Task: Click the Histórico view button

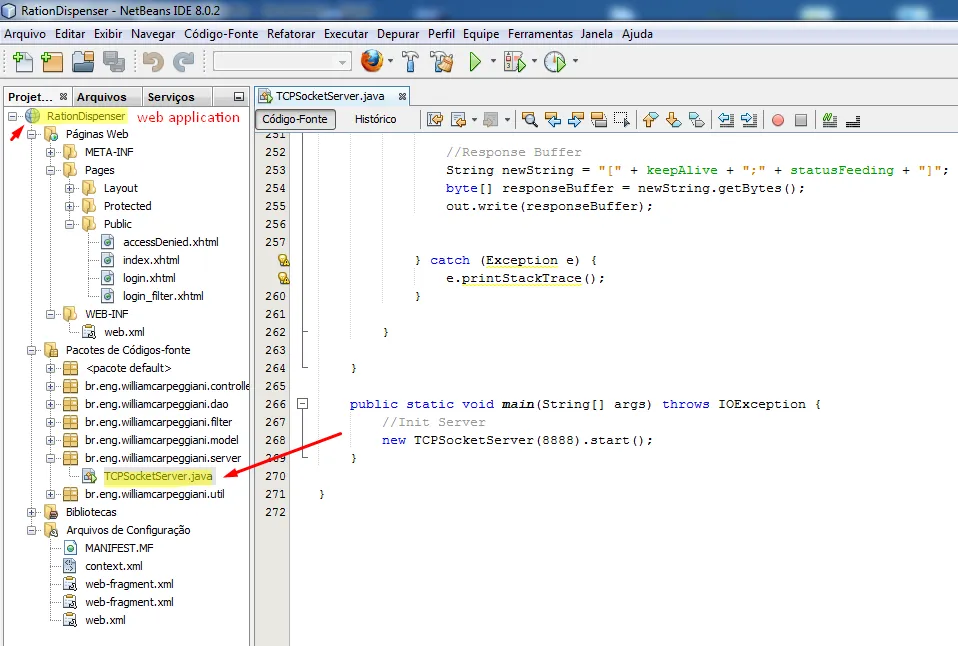Action: [376, 119]
